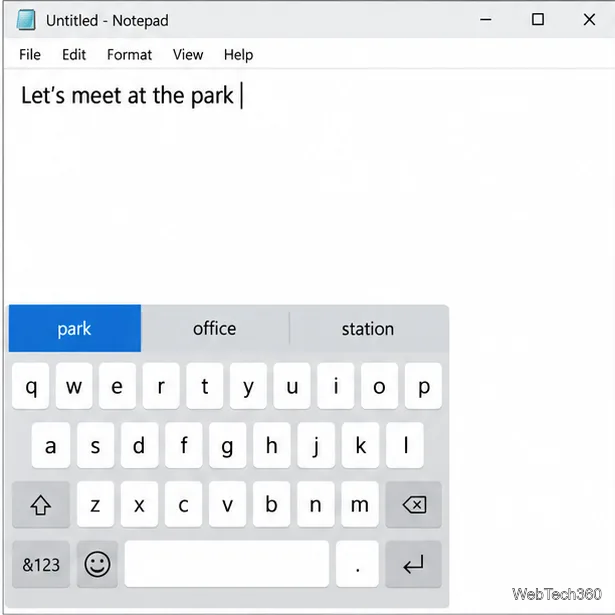Open the Help menu
The width and height of the screenshot is (615, 615).
pos(238,55)
